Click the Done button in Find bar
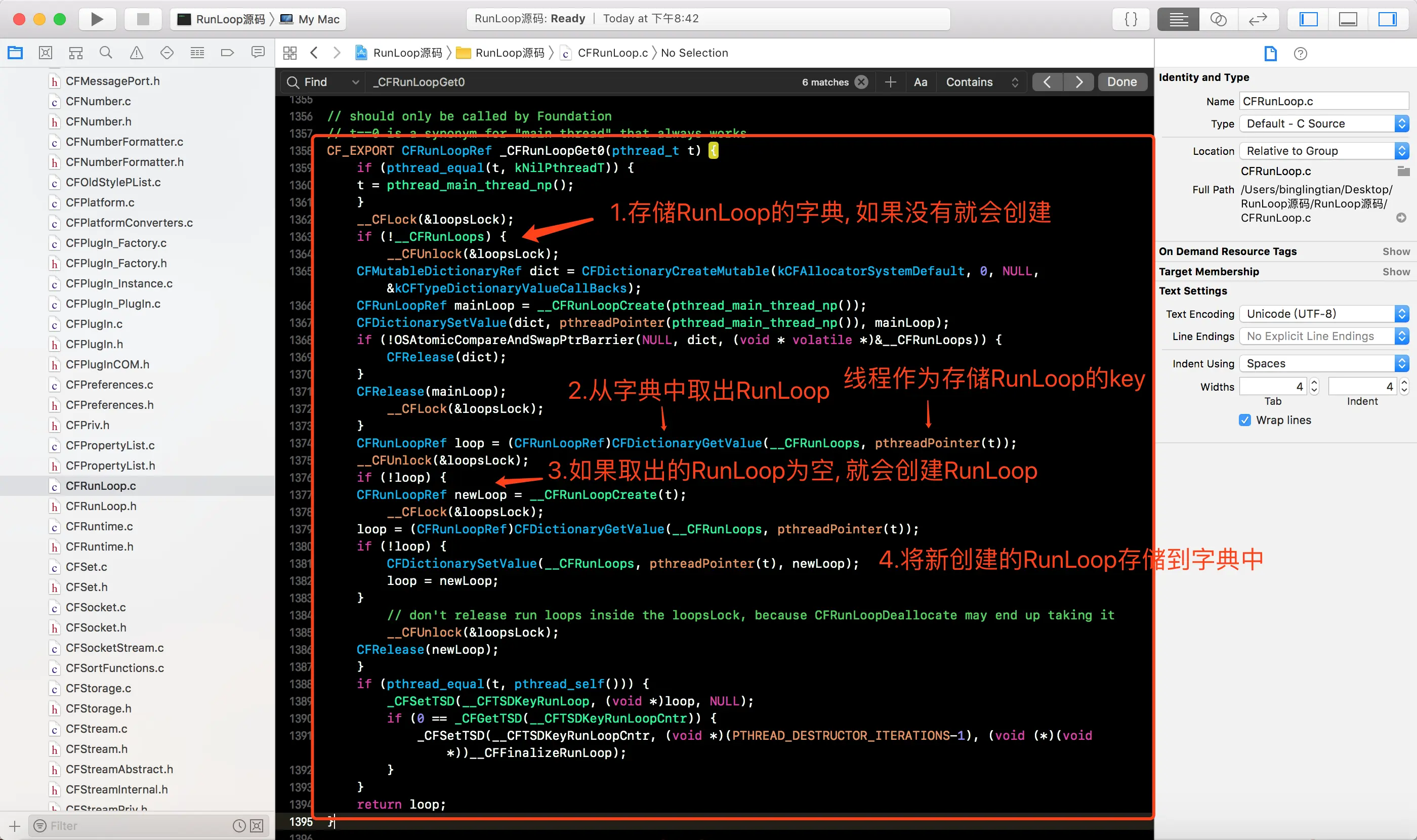Screen dimensions: 1417x840 [x=1121, y=82]
